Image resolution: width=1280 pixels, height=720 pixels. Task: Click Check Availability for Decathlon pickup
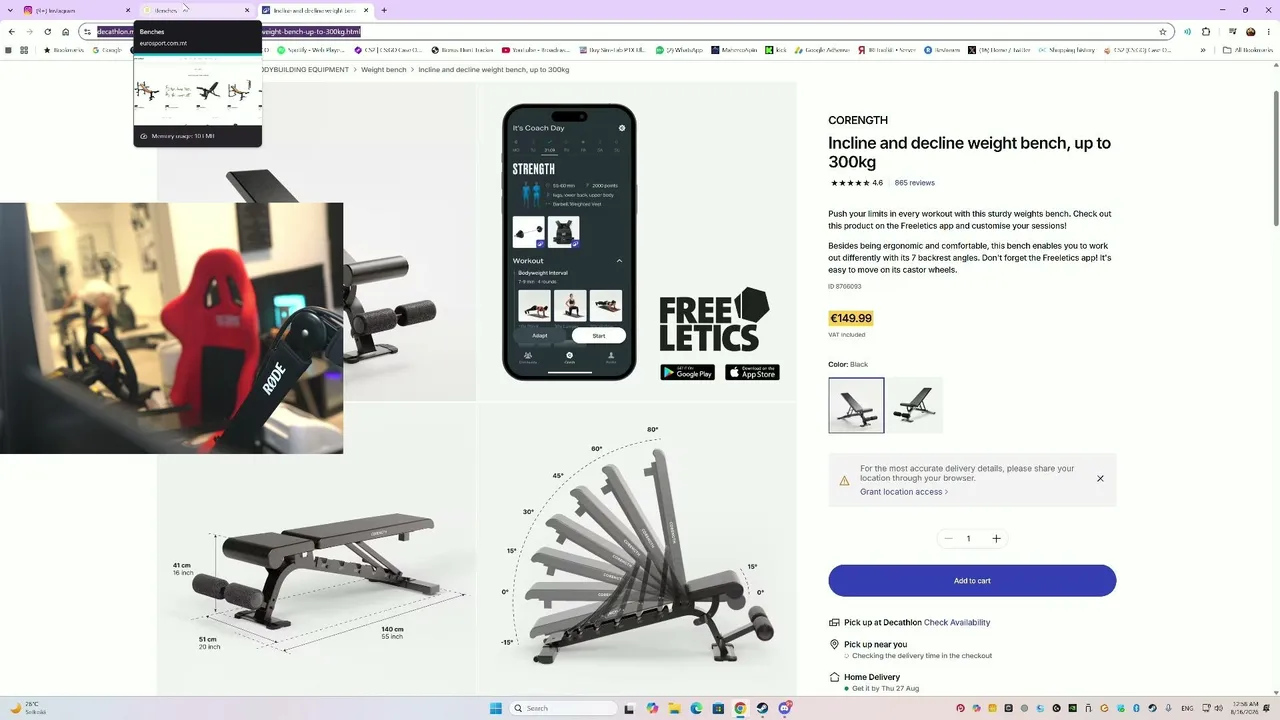click(x=957, y=623)
